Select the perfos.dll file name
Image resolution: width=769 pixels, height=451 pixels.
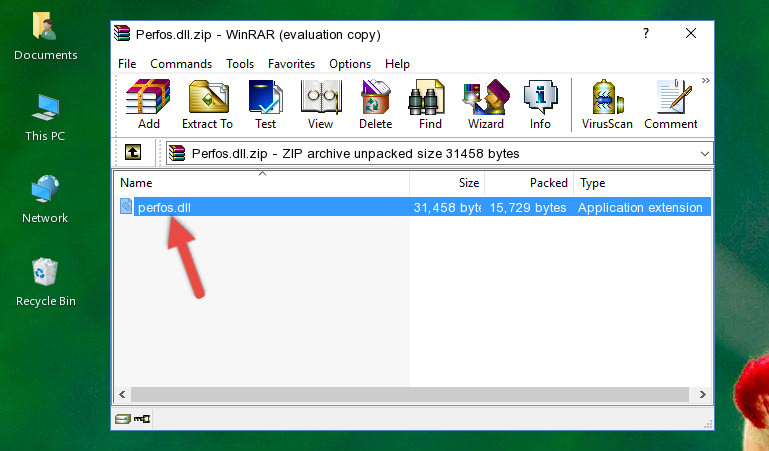tap(164, 207)
